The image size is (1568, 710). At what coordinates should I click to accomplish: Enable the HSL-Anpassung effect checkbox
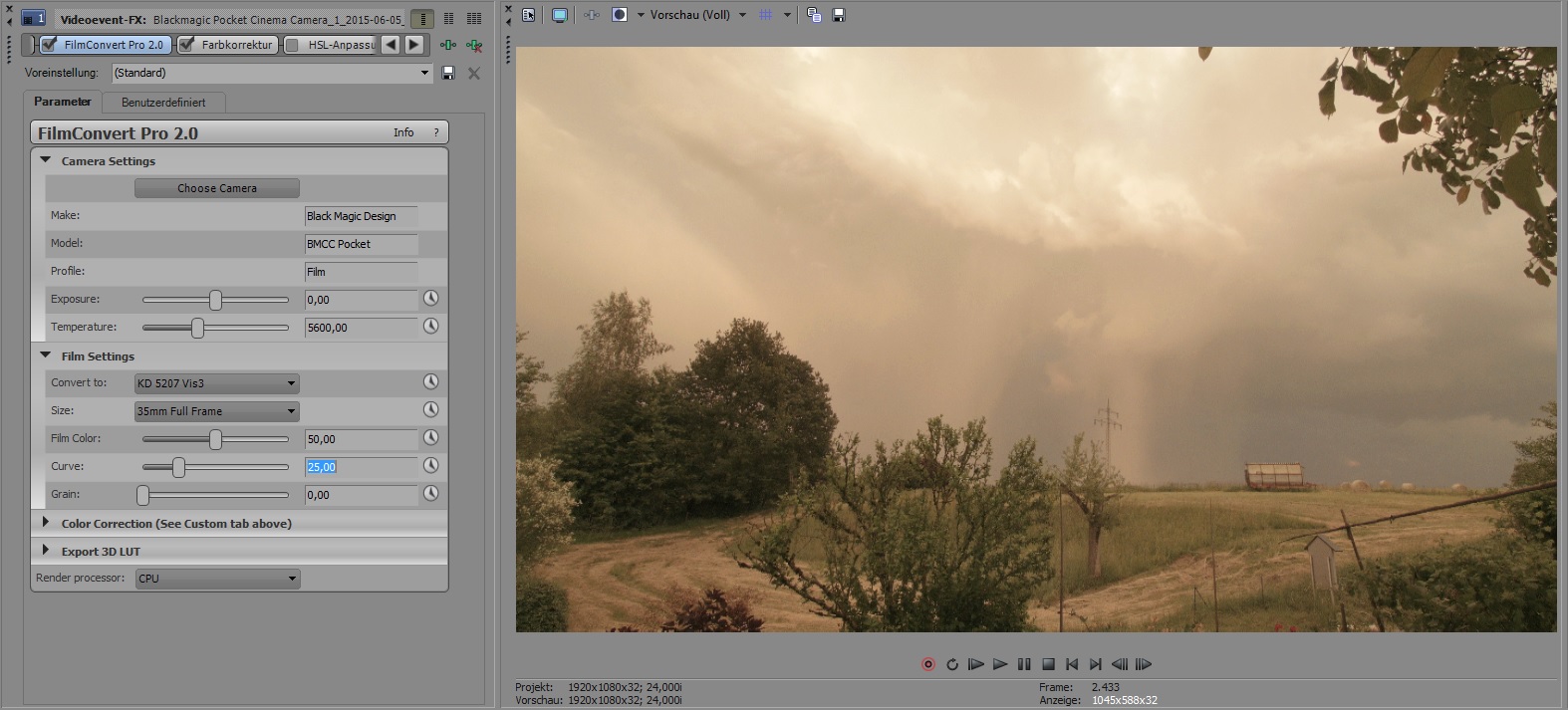pyautogui.click(x=292, y=45)
